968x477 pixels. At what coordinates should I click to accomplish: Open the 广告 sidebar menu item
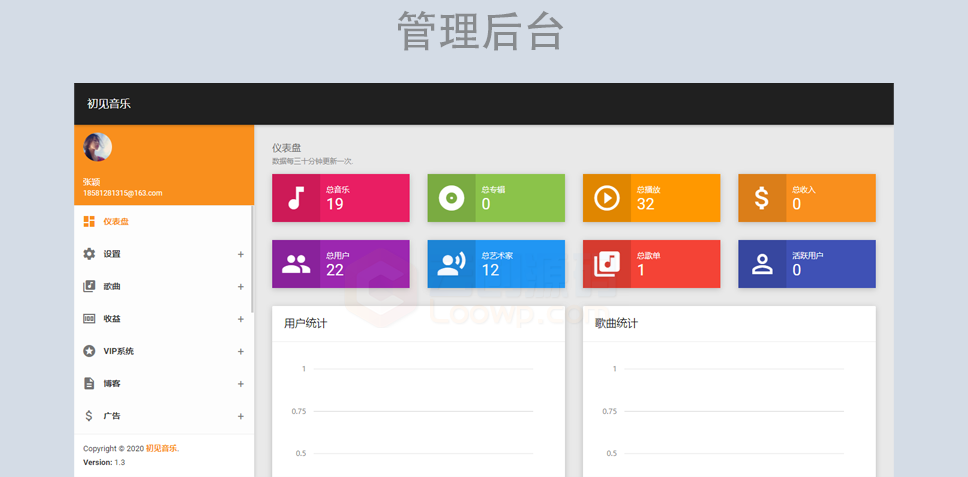163,416
